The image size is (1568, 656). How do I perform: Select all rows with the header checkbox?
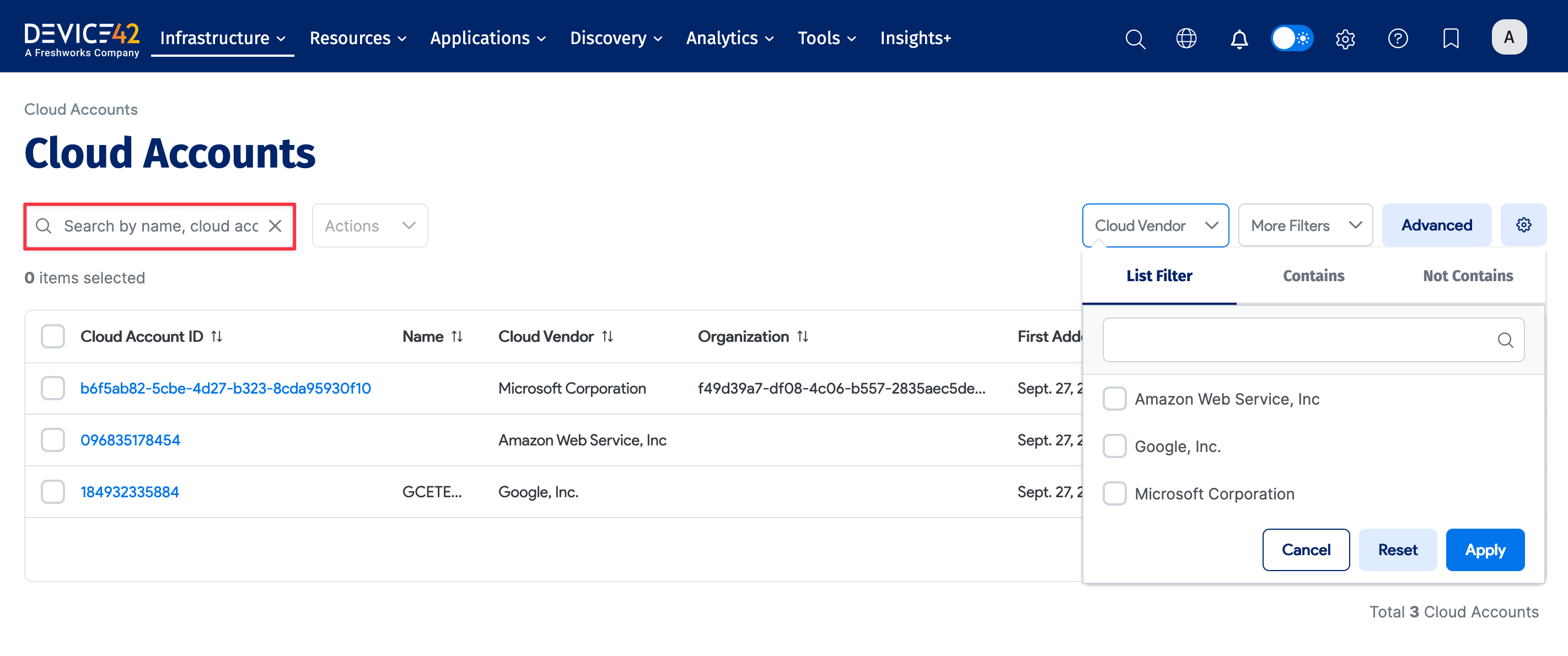tap(52, 335)
